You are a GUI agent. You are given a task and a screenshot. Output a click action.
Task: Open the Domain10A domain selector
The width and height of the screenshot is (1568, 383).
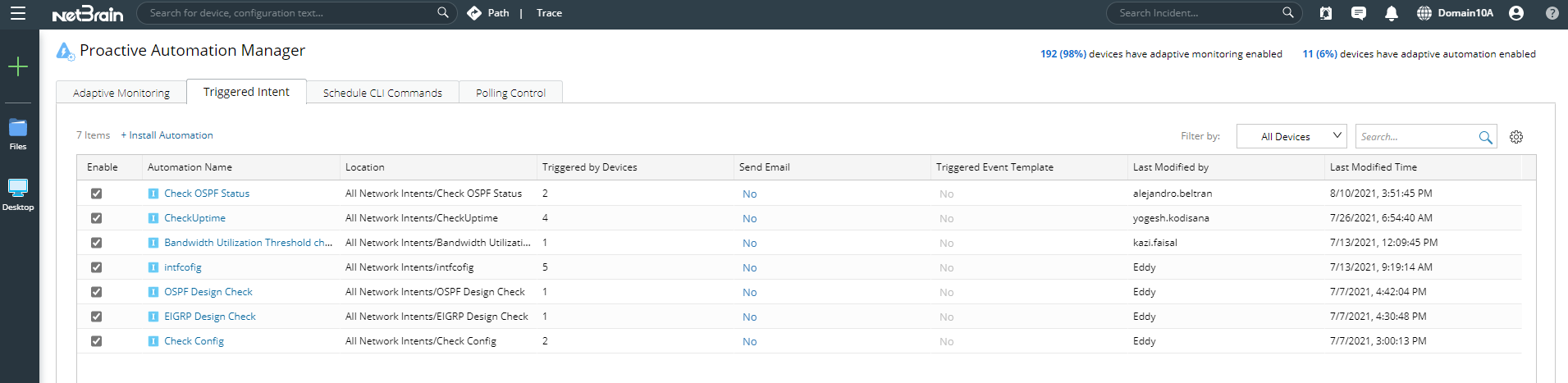pyautogui.click(x=1455, y=13)
